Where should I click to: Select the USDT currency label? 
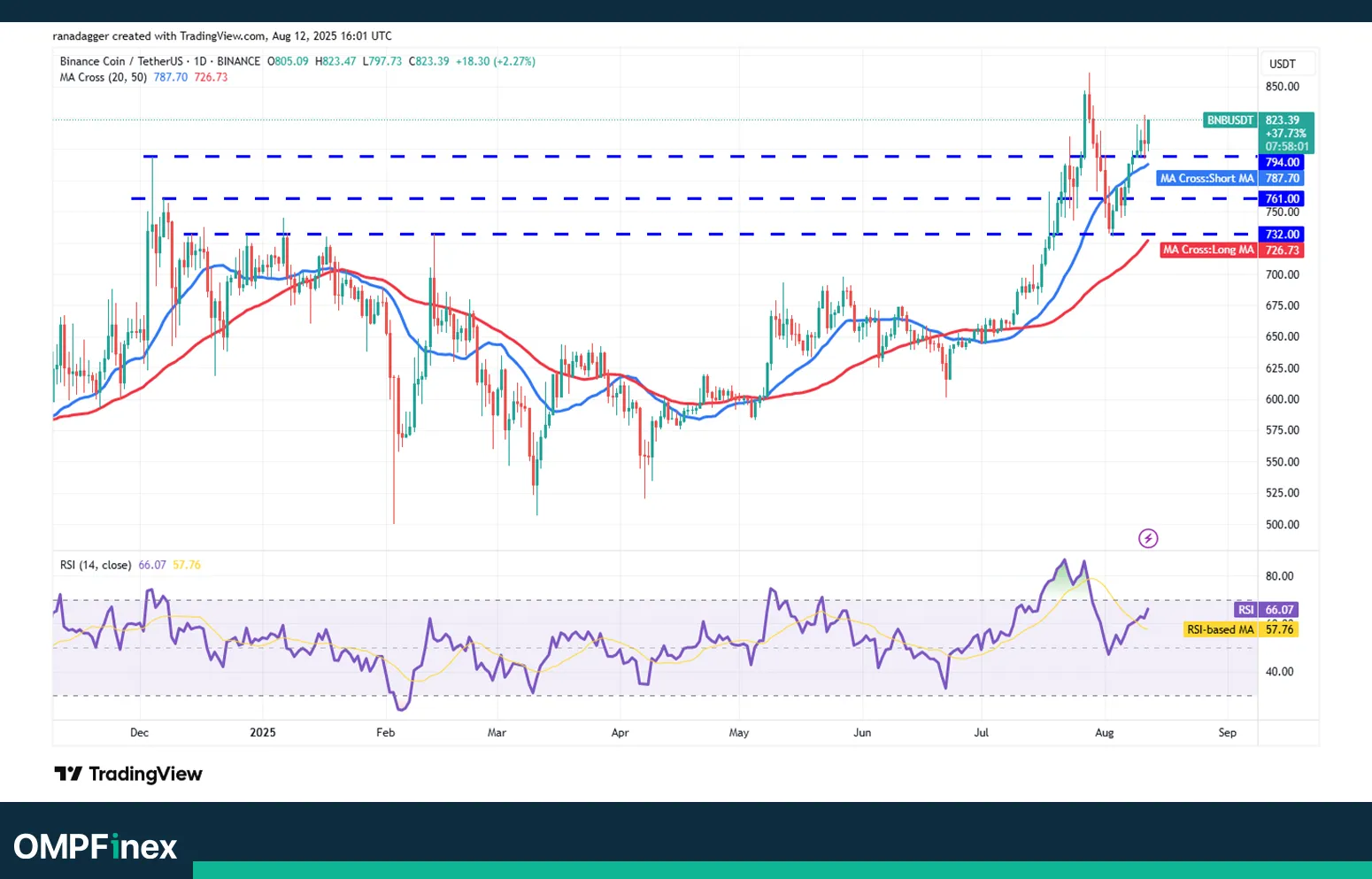point(1282,64)
